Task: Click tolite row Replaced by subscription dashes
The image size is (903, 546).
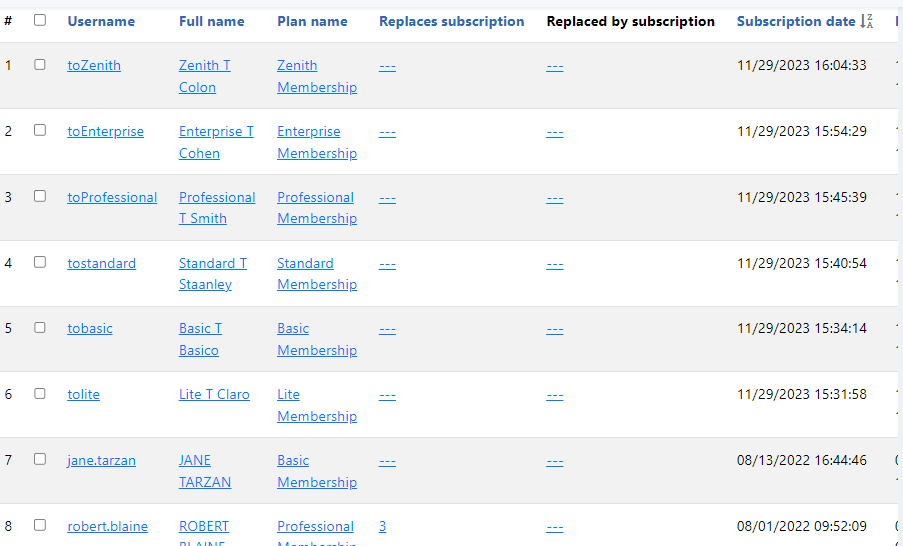Action: coord(555,395)
